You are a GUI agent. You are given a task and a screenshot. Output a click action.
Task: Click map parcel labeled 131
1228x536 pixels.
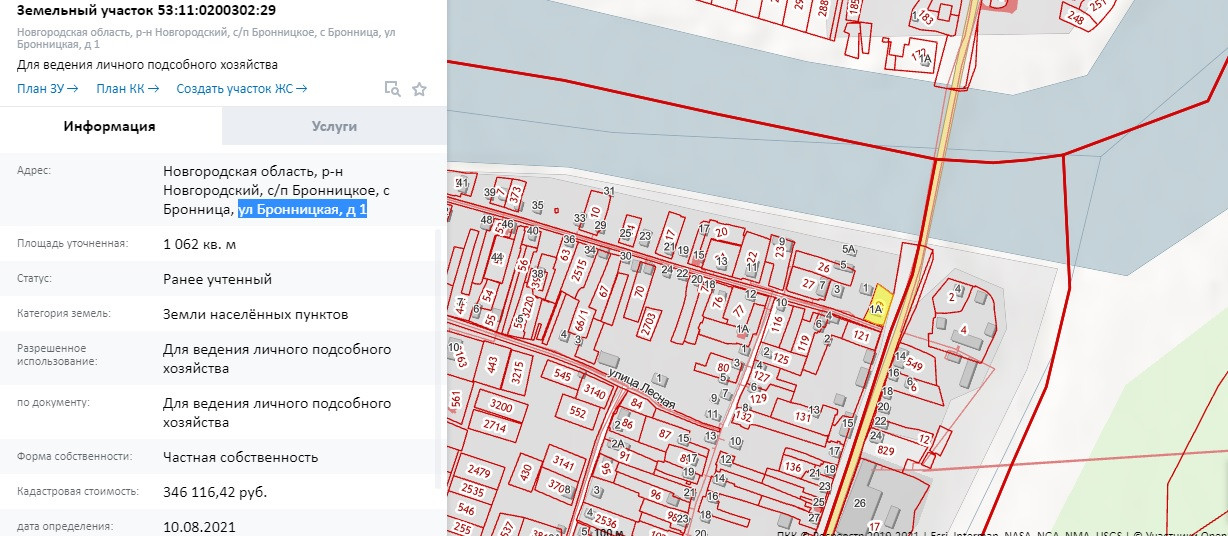point(802,416)
